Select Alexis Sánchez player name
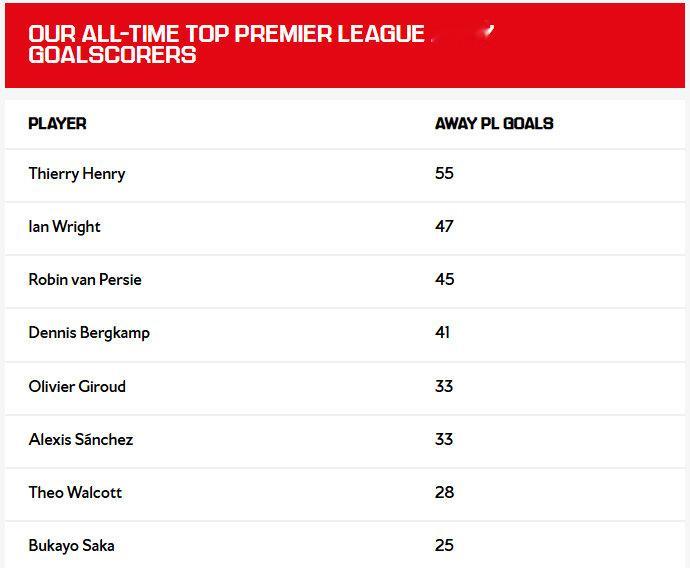Viewport: 690px width, 568px height. 81,440
